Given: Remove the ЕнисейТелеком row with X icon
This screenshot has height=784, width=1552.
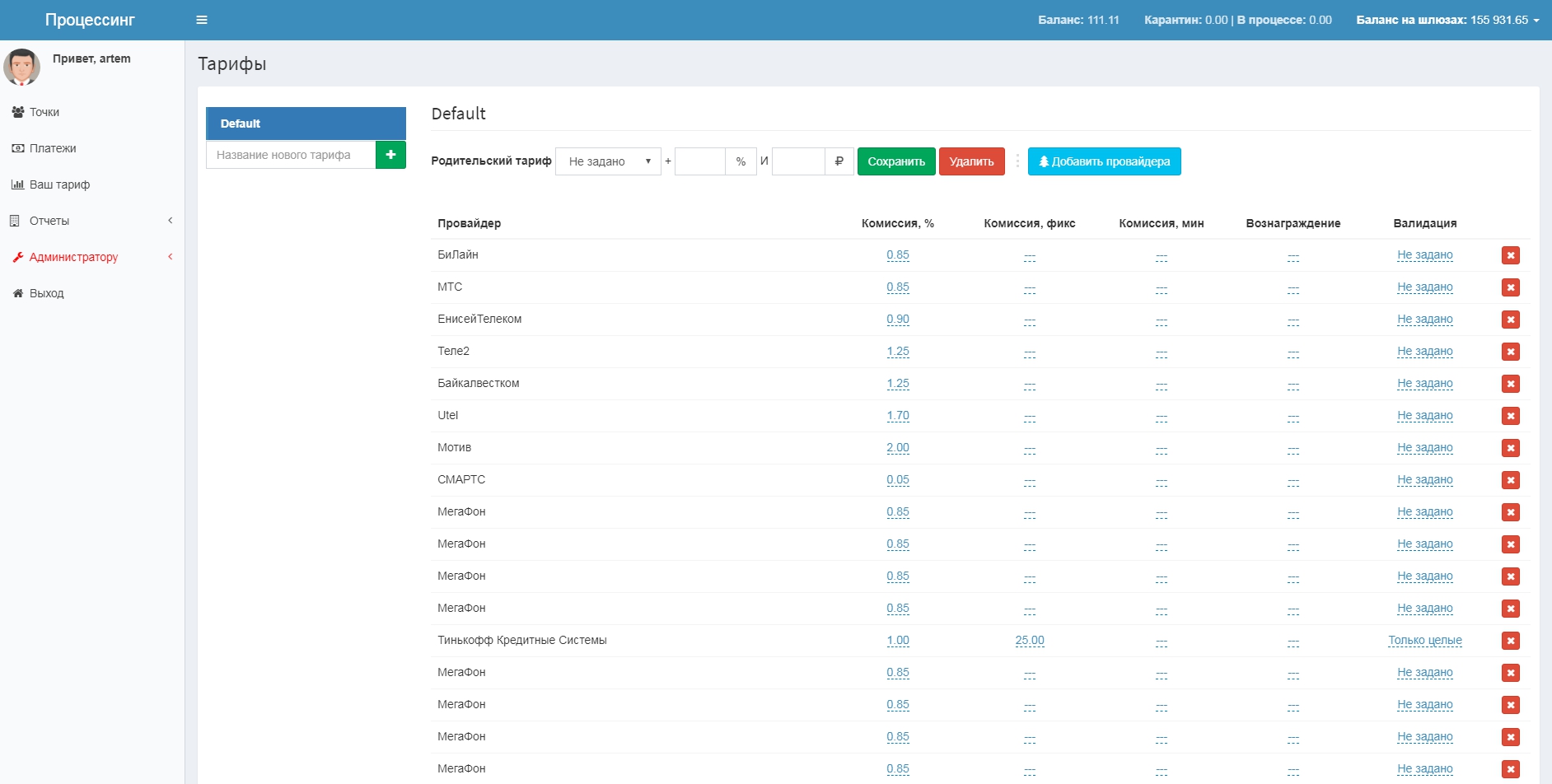Looking at the screenshot, I should coord(1510,320).
